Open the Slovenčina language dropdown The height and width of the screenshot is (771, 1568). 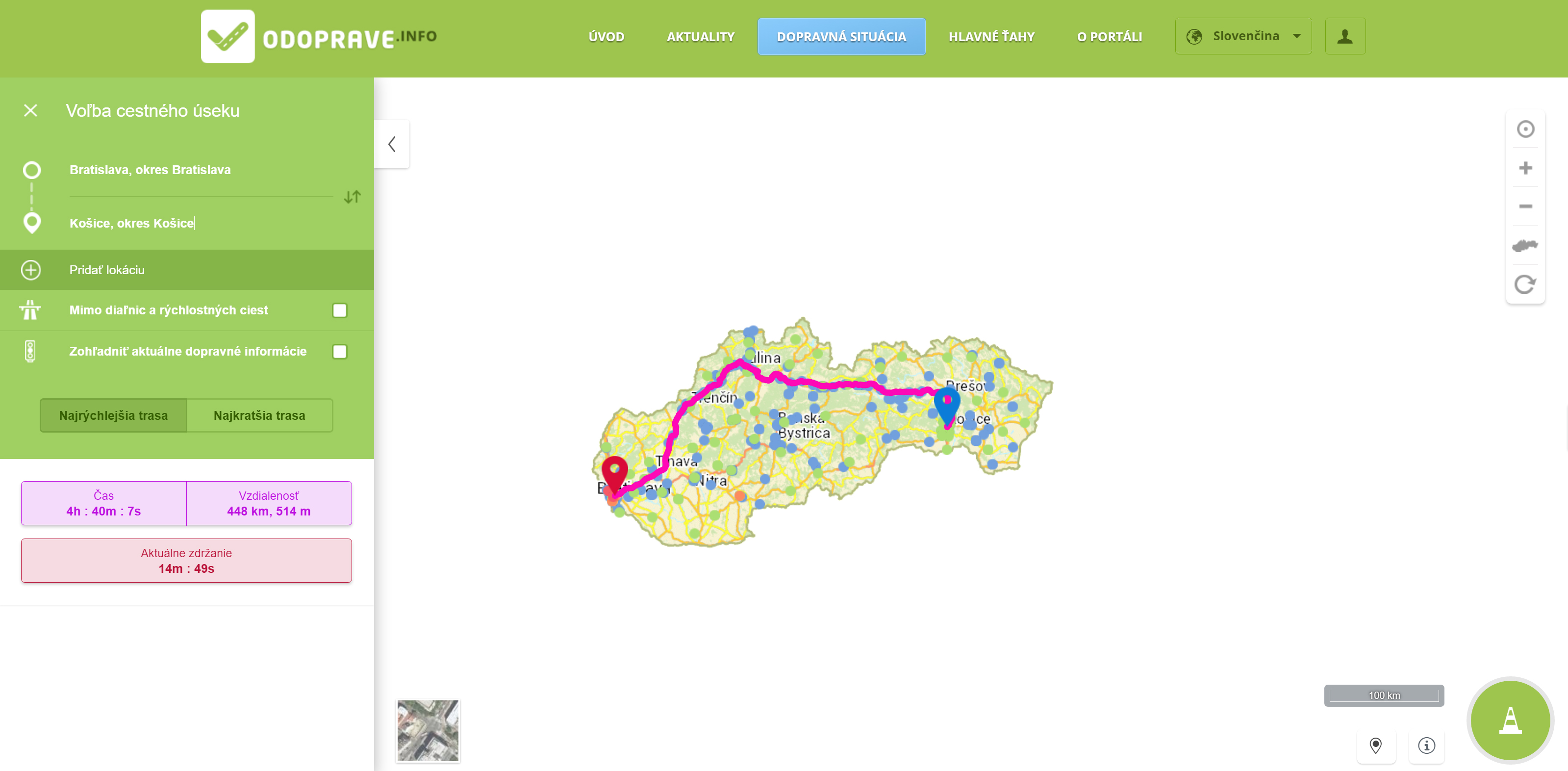pos(1243,37)
